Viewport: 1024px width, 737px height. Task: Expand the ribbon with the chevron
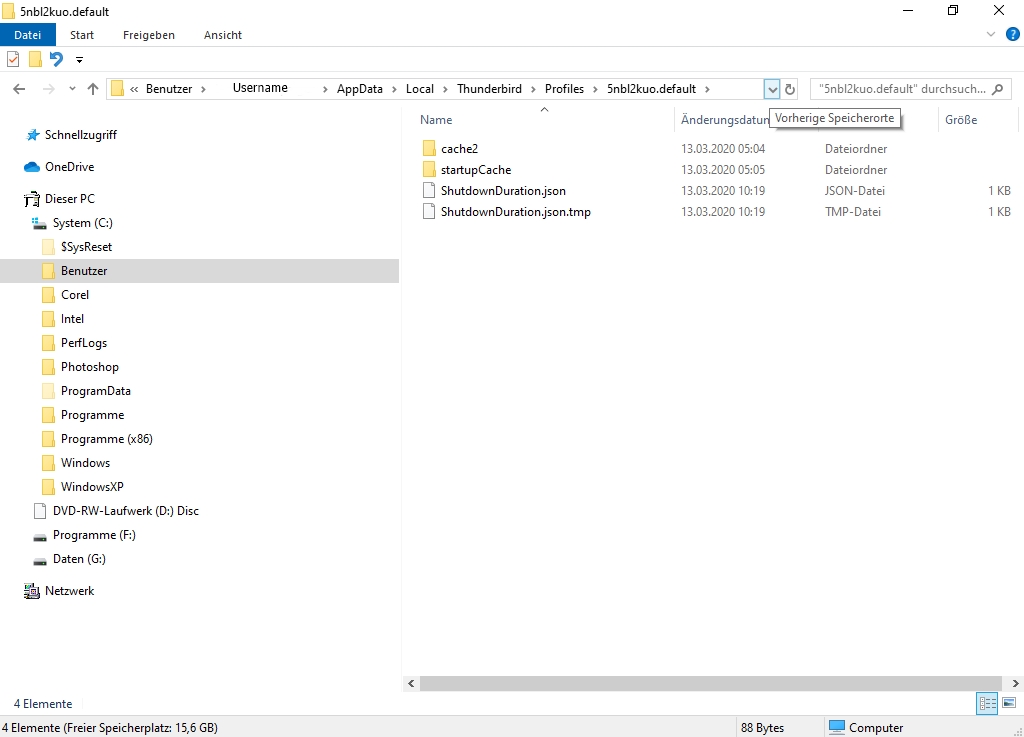point(991,34)
